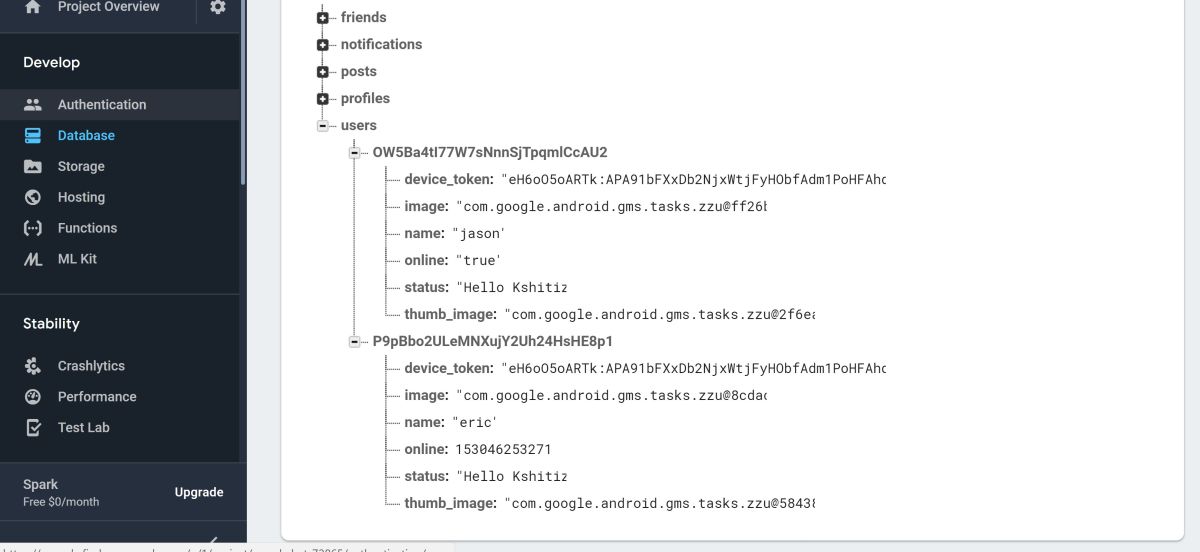Image resolution: width=1200 pixels, height=552 pixels.
Task: Select the notifications key label
Action: (x=381, y=44)
